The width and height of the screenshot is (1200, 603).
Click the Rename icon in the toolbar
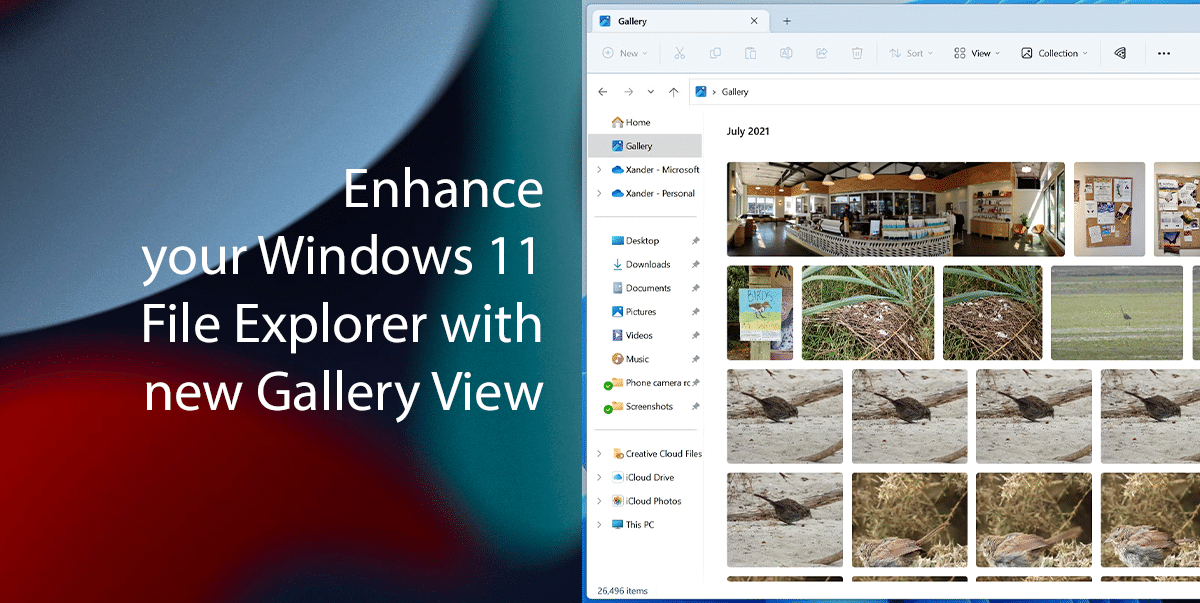tap(786, 52)
